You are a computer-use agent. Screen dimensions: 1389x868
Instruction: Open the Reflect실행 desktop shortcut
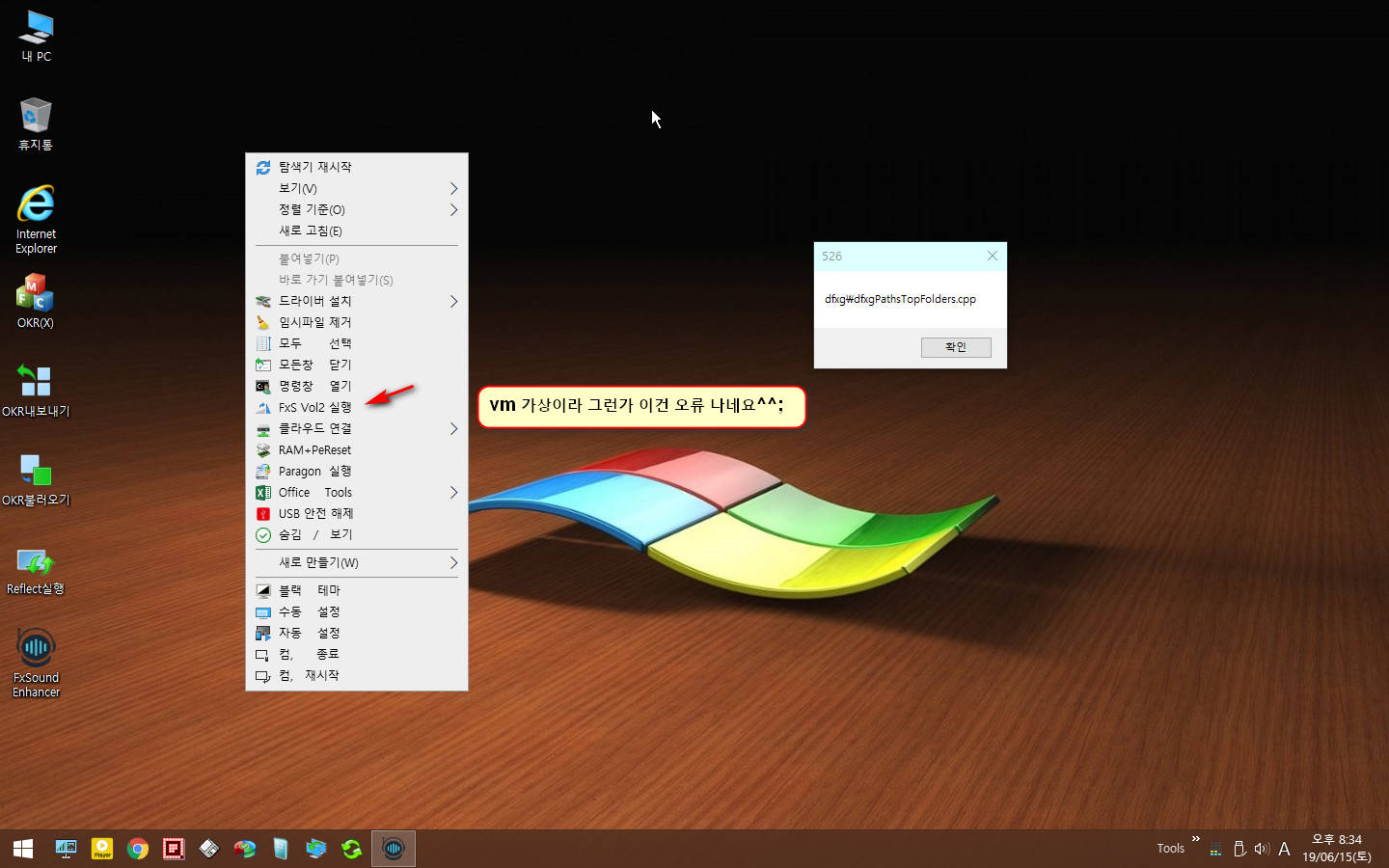tap(36, 571)
